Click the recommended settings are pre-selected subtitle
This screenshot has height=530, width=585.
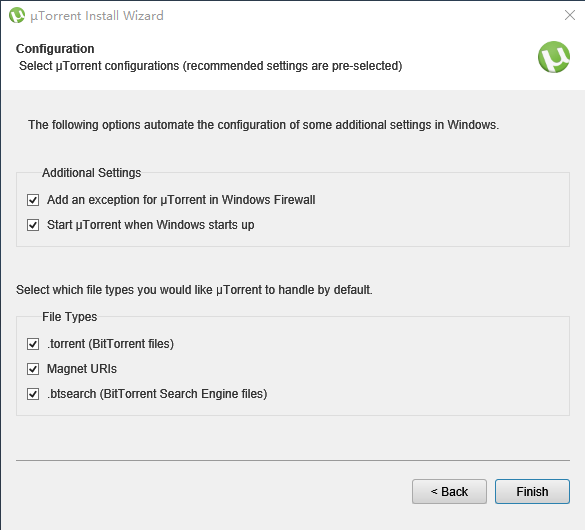(211, 66)
